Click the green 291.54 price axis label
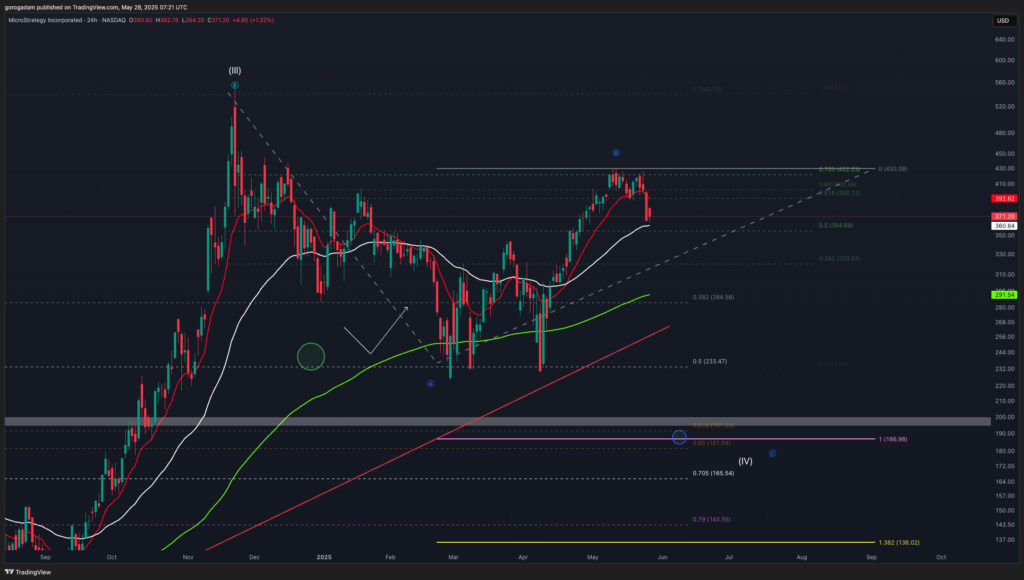1024x580 pixels. [1004, 295]
